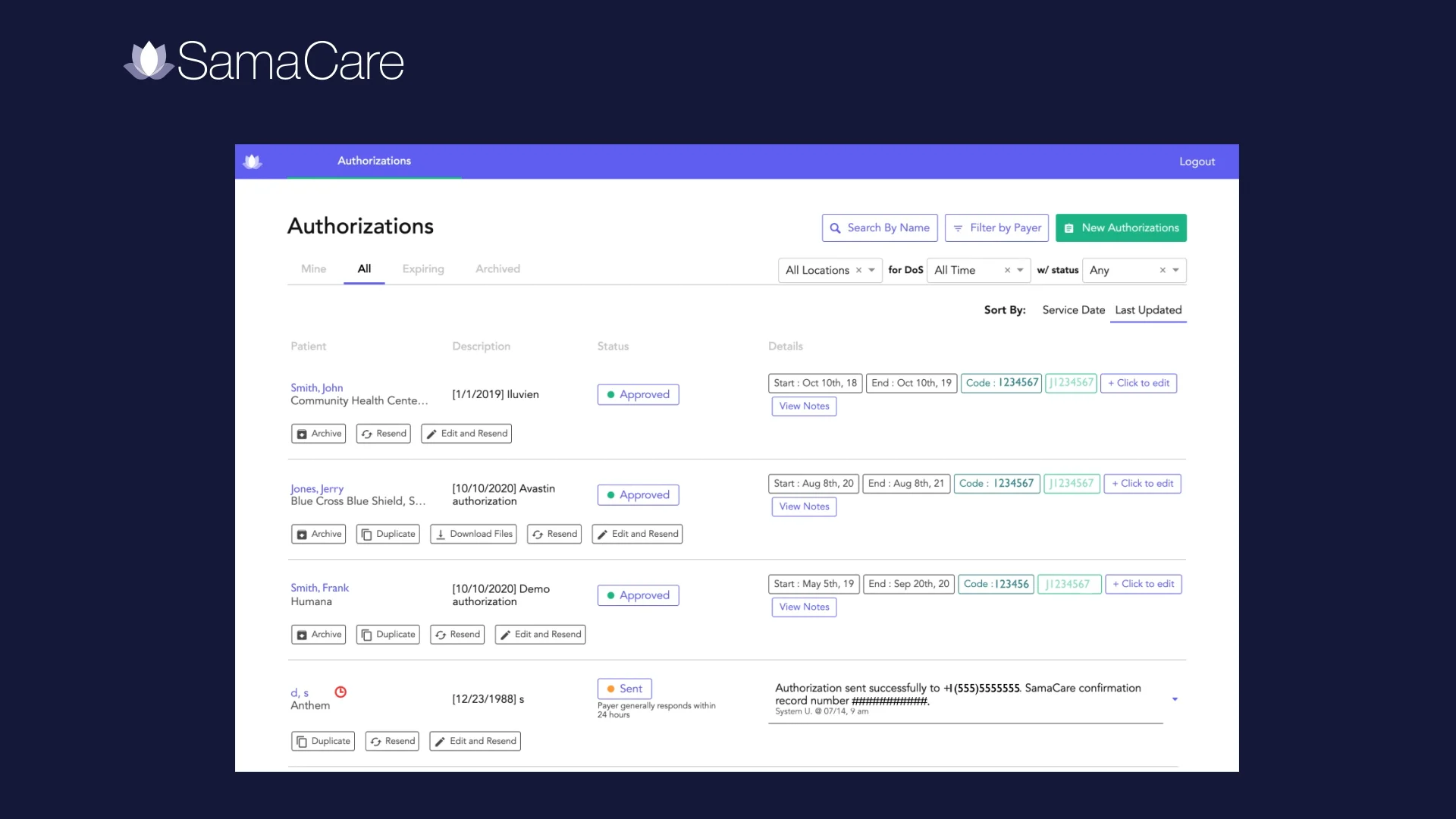Click the Code: 1234567 field for Smith, John
The height and width of the screenshot is (819, 1456).
(1001, 383)
